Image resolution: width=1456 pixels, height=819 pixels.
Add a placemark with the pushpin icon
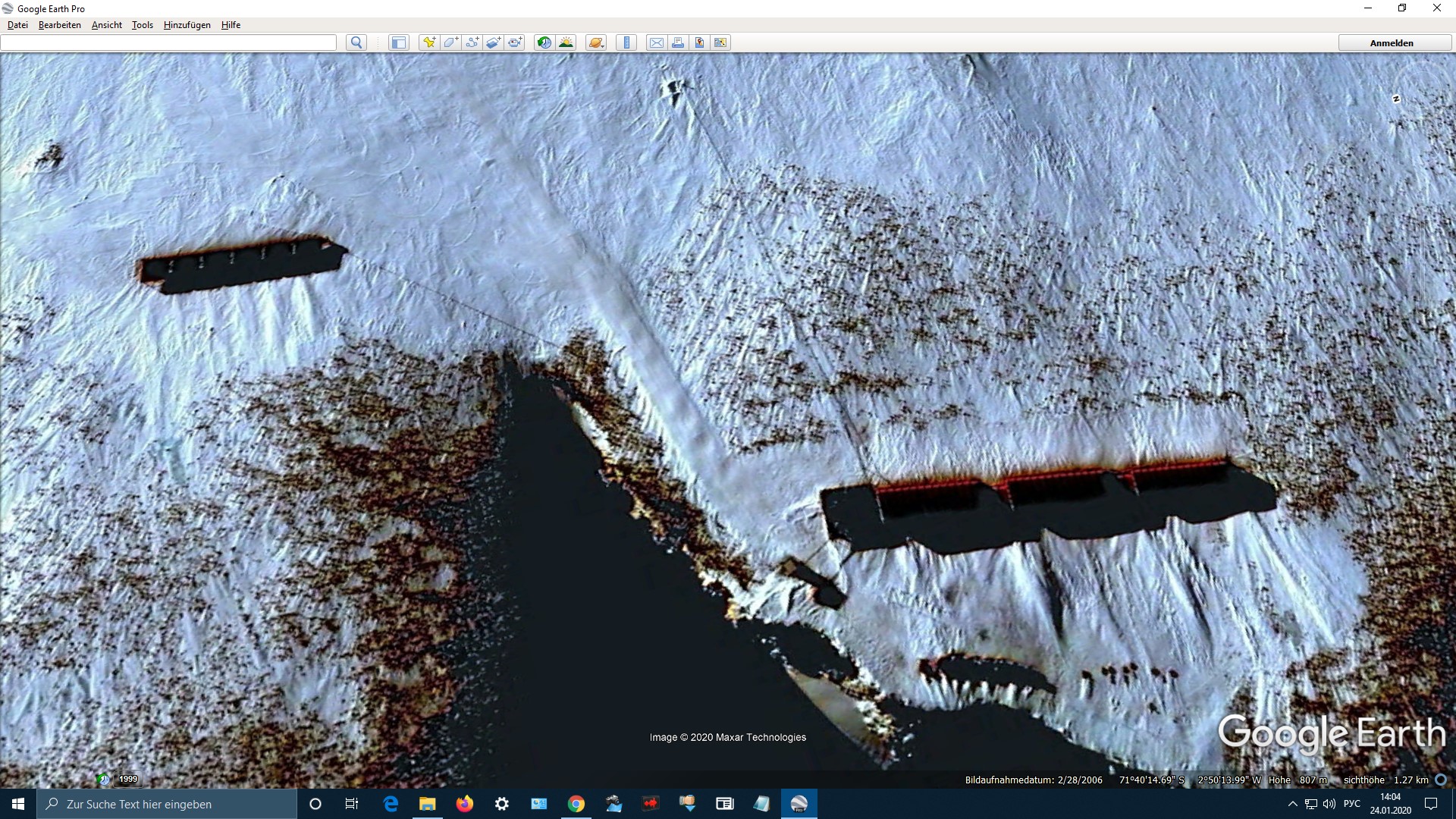pyautogui.click(x=429, y=42)
